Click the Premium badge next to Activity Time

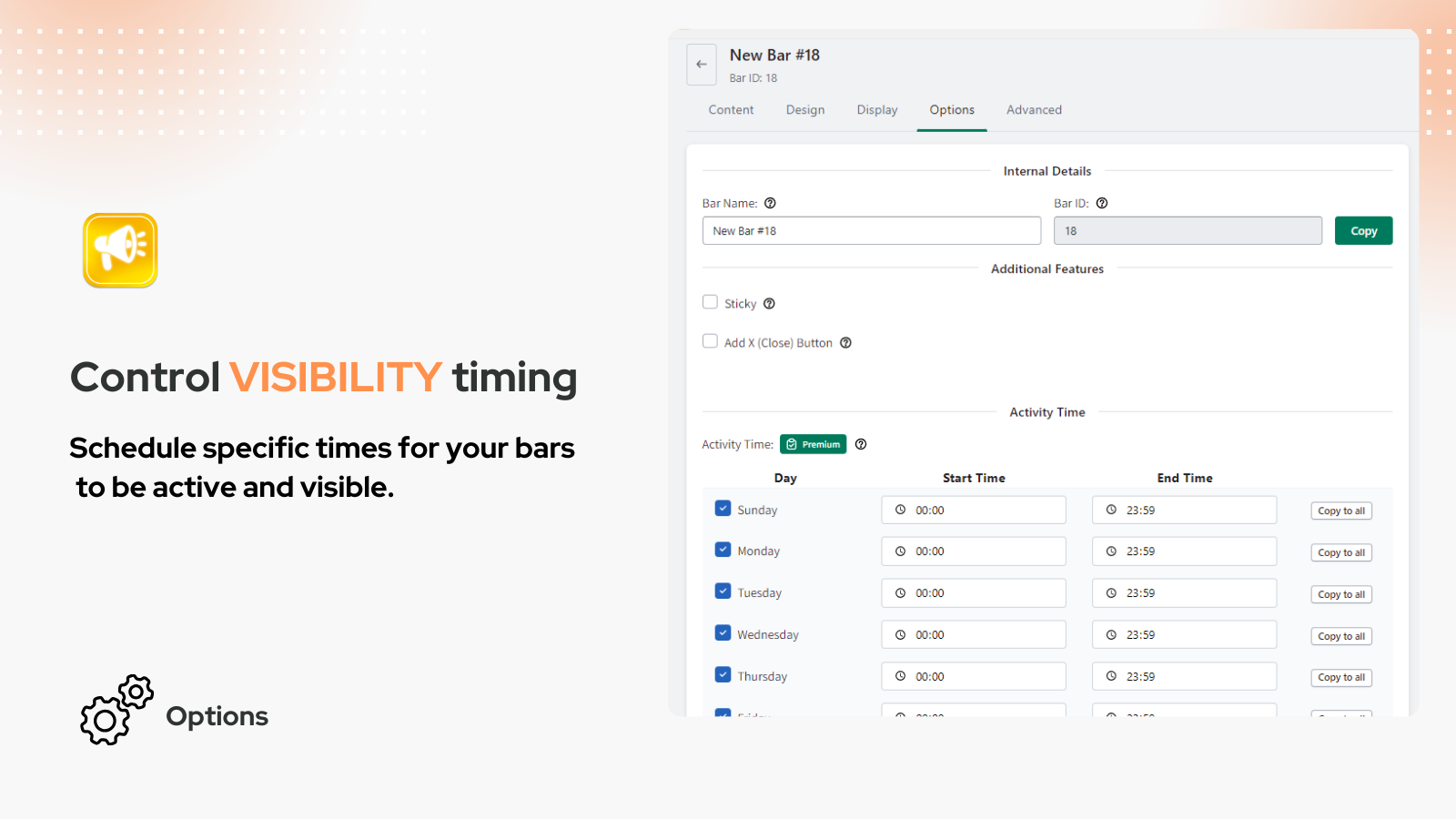click(814, 444)
